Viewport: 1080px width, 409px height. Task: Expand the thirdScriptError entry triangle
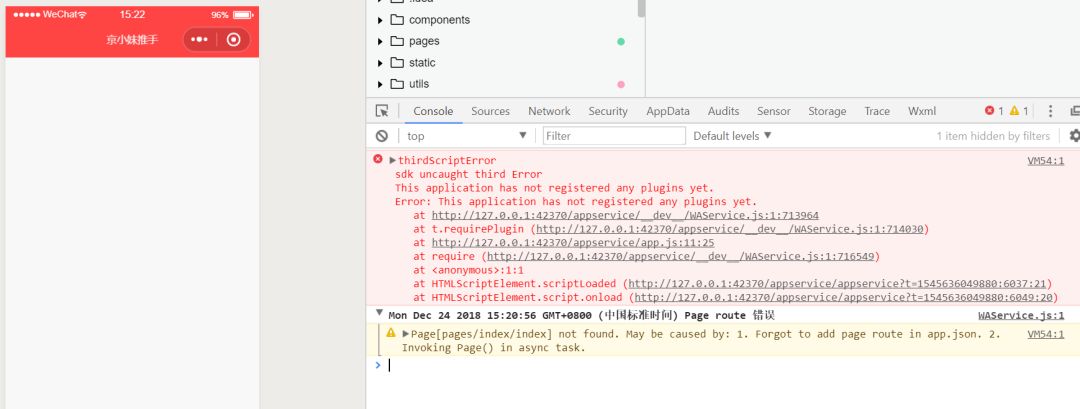coord(393,160)
